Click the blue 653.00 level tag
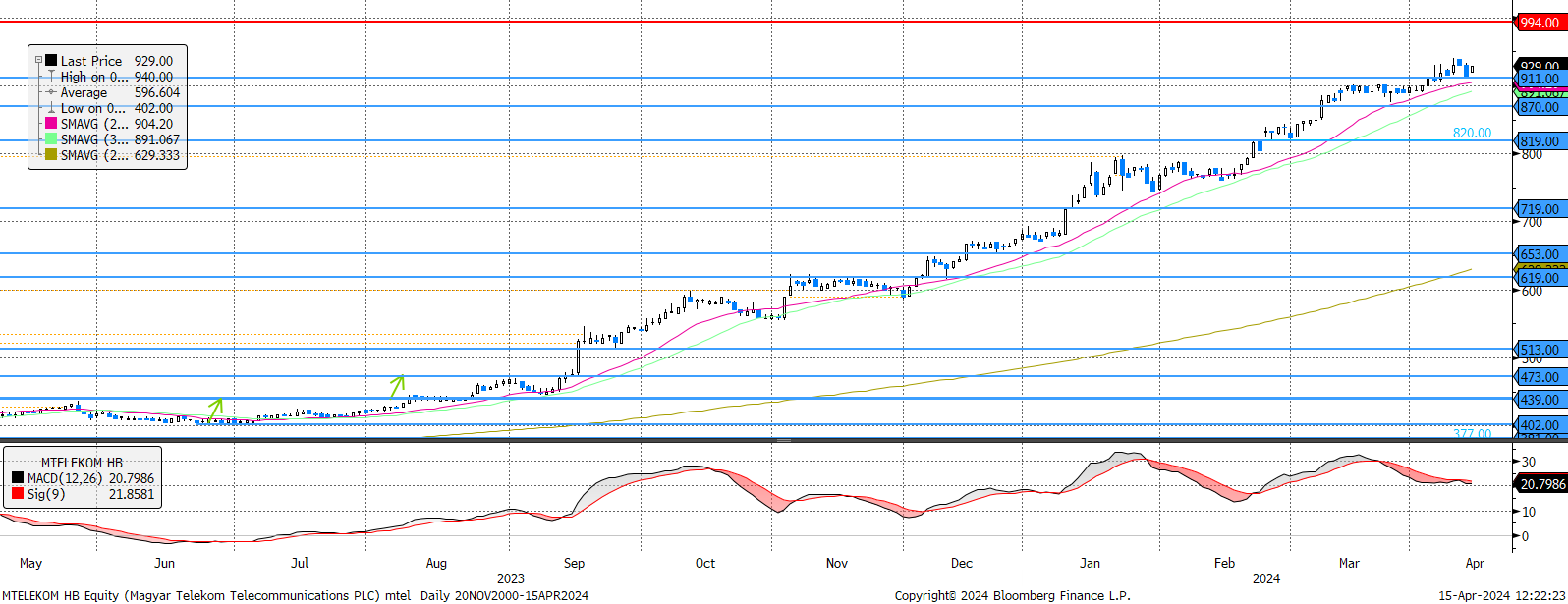Image resolution: width=1568 pixels, height=604 pixels. (x=1540, y=254)
